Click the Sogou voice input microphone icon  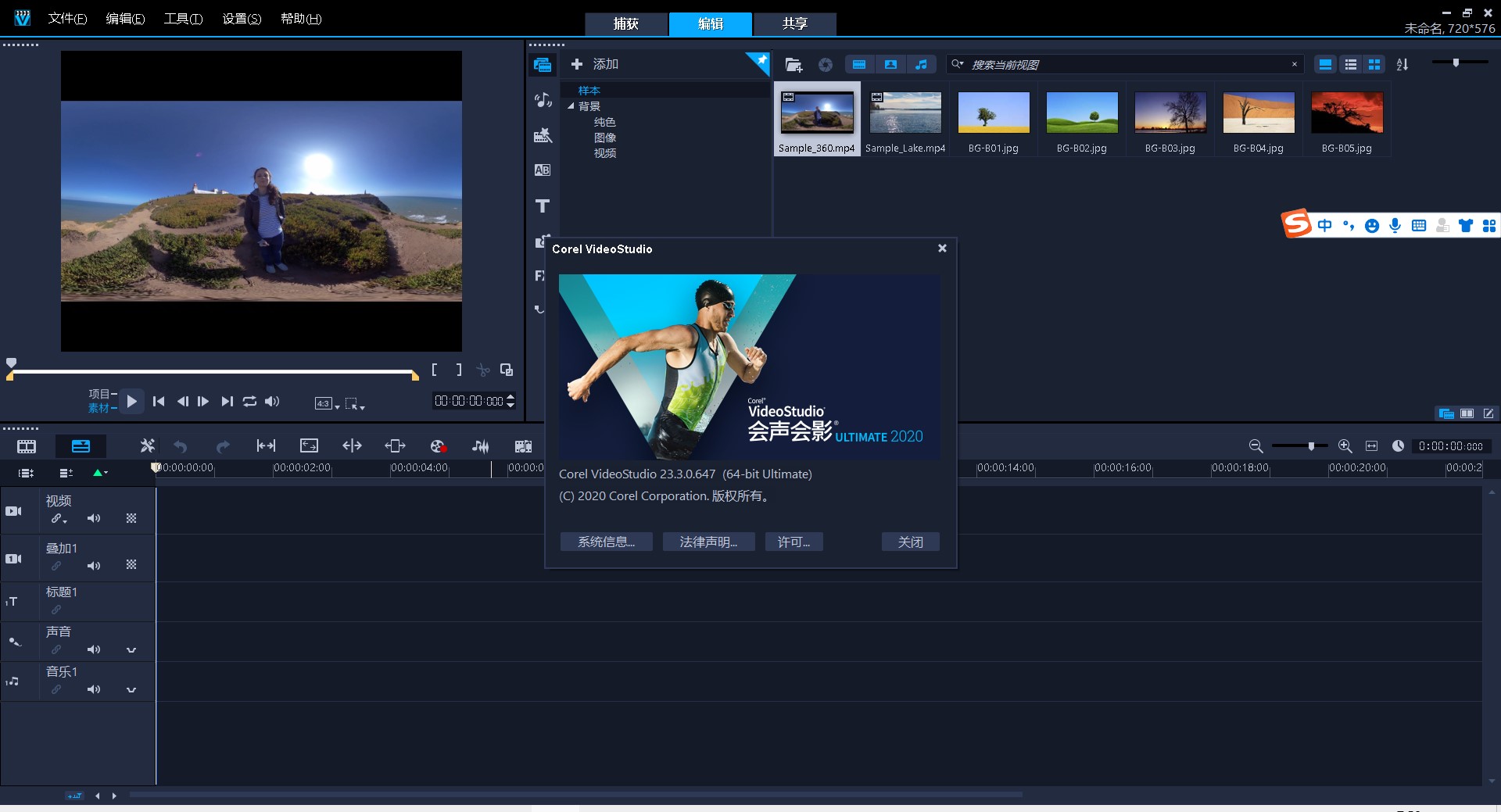coord(1395,226)
